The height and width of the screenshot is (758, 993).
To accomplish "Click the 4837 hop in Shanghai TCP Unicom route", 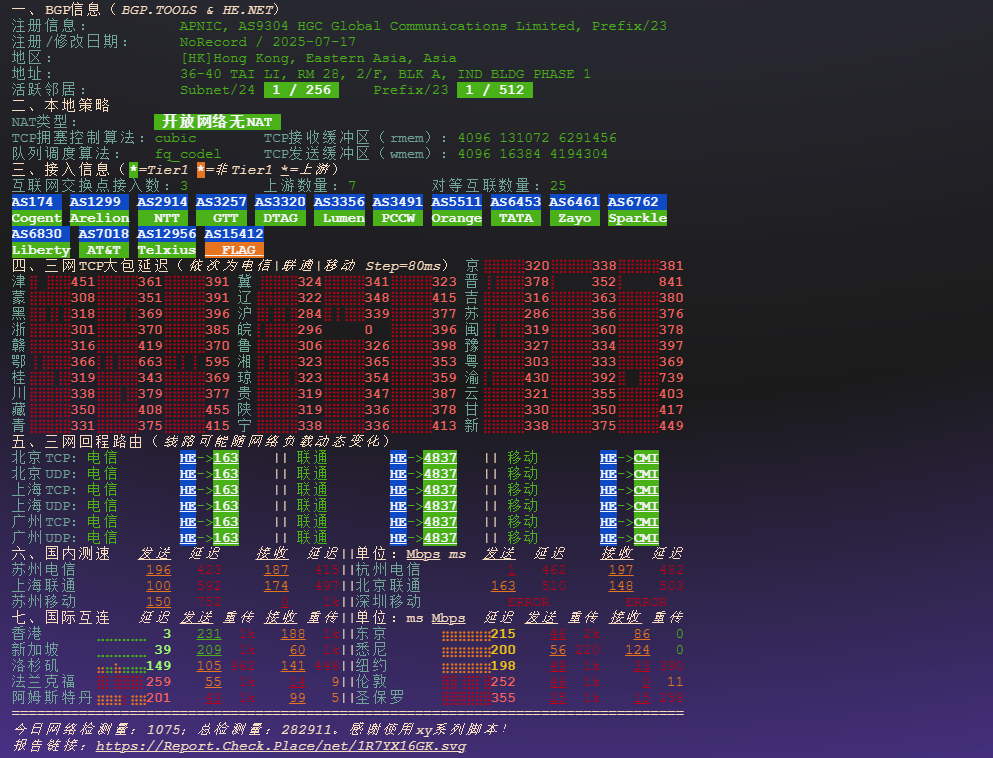I will point(440,490).
